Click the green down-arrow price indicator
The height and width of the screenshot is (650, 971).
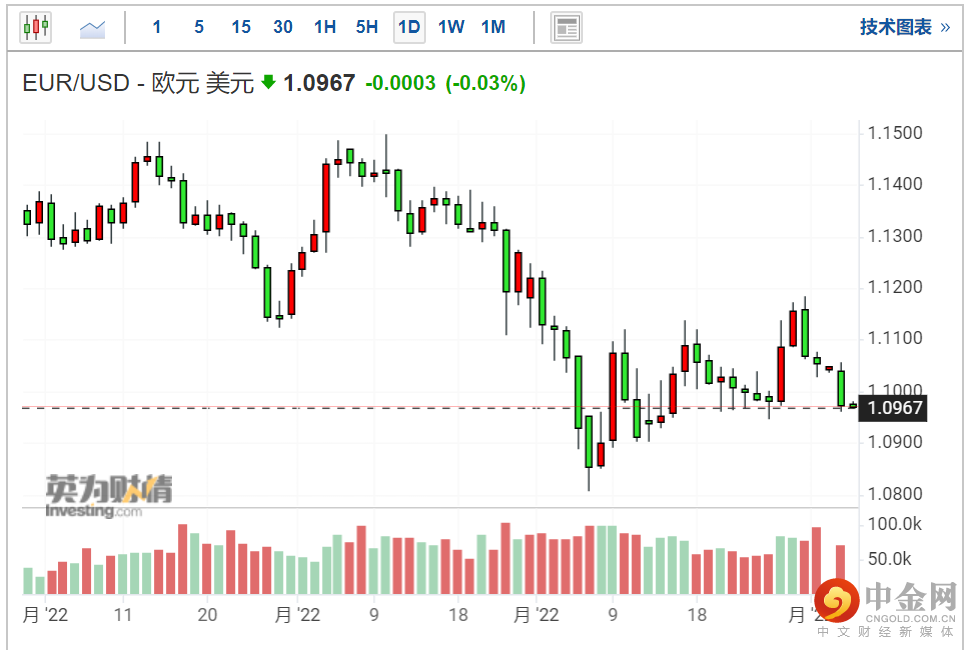[x=268, y=83]
